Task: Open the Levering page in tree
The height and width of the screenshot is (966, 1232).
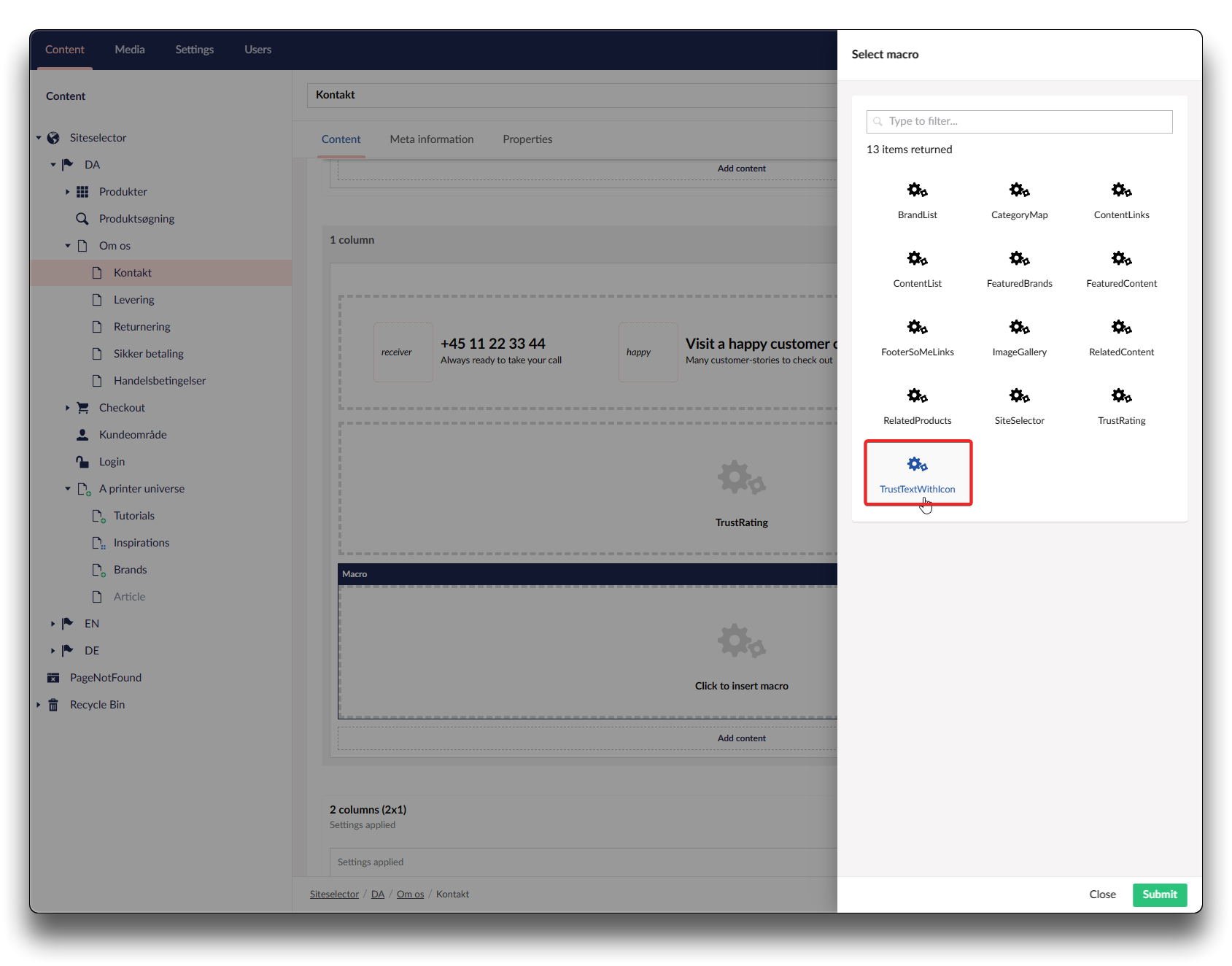Action: pos(133,300)
